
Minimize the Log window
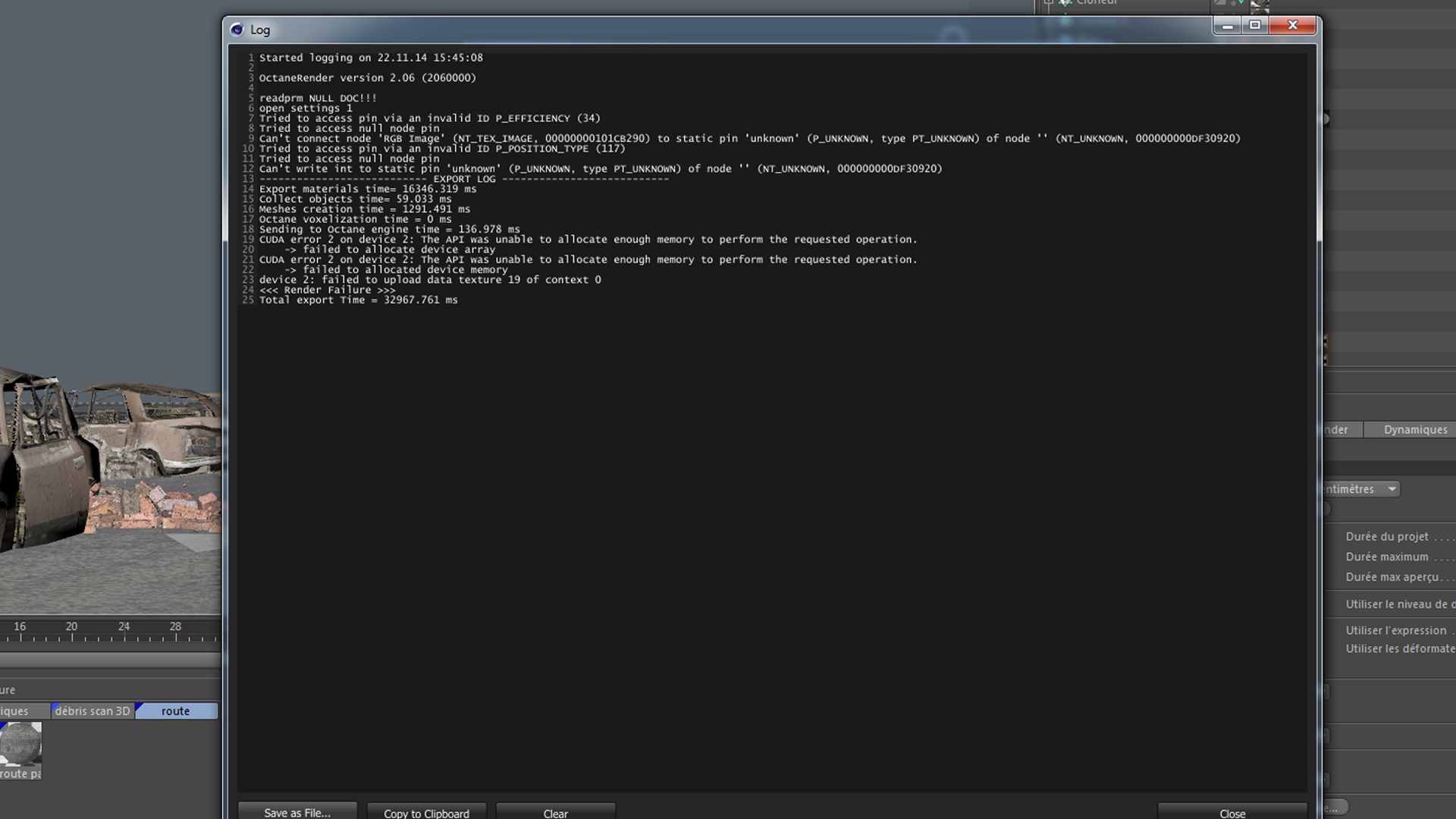click(x=1227, y=26)
